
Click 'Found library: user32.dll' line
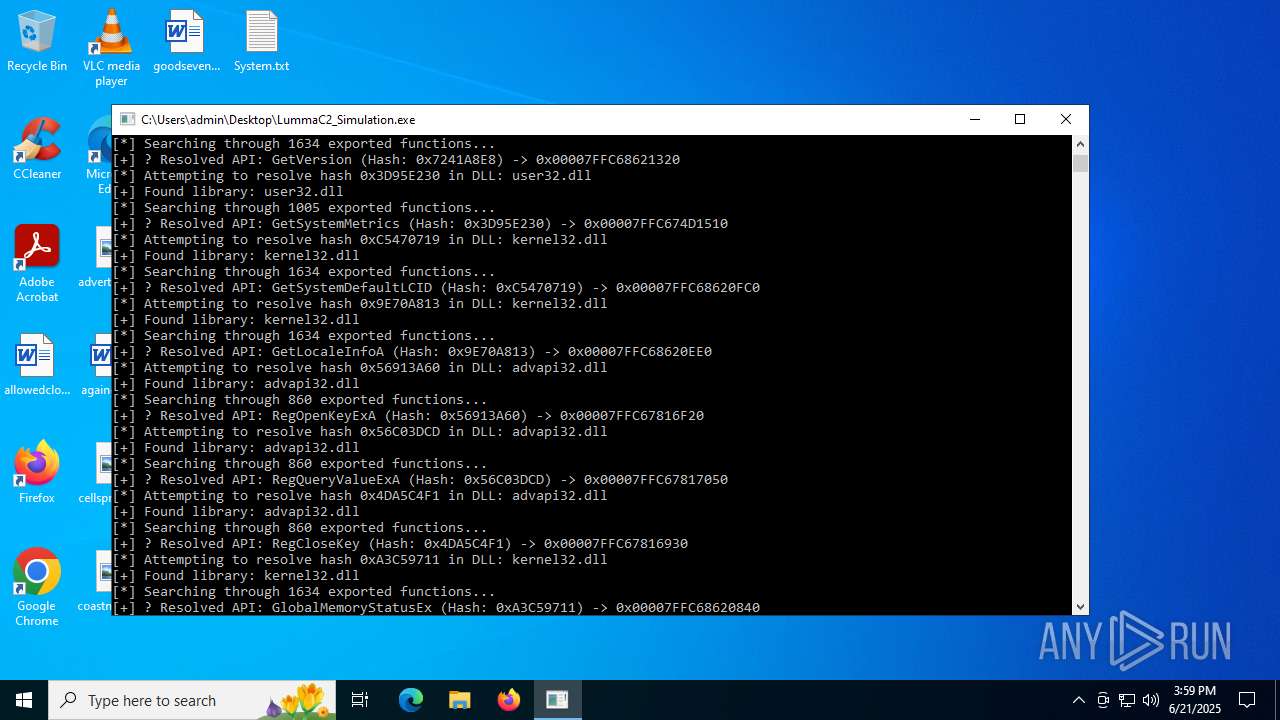(228, 191)
